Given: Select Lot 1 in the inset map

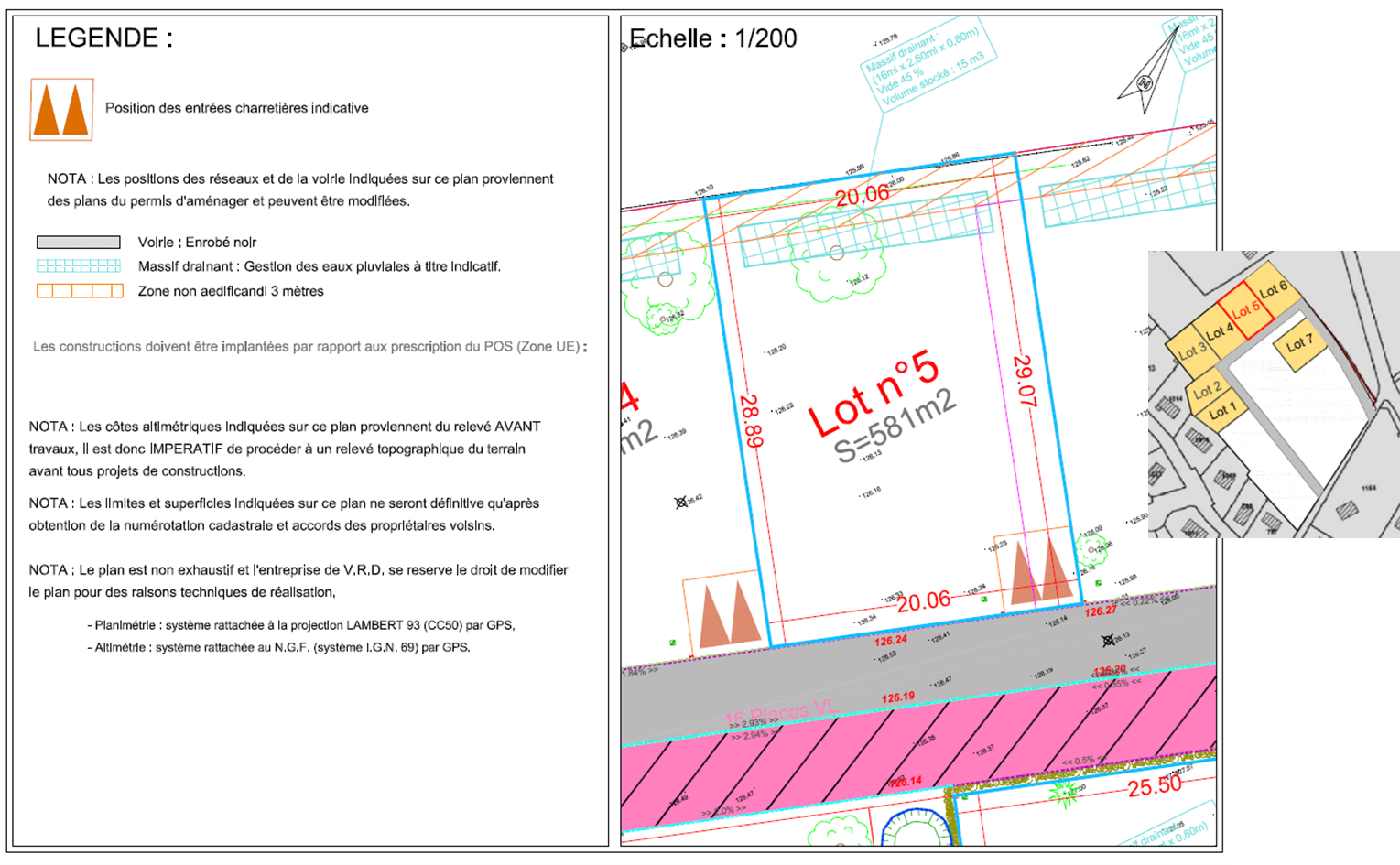Looking at the screenshot, I should (x=1221, y=412).
